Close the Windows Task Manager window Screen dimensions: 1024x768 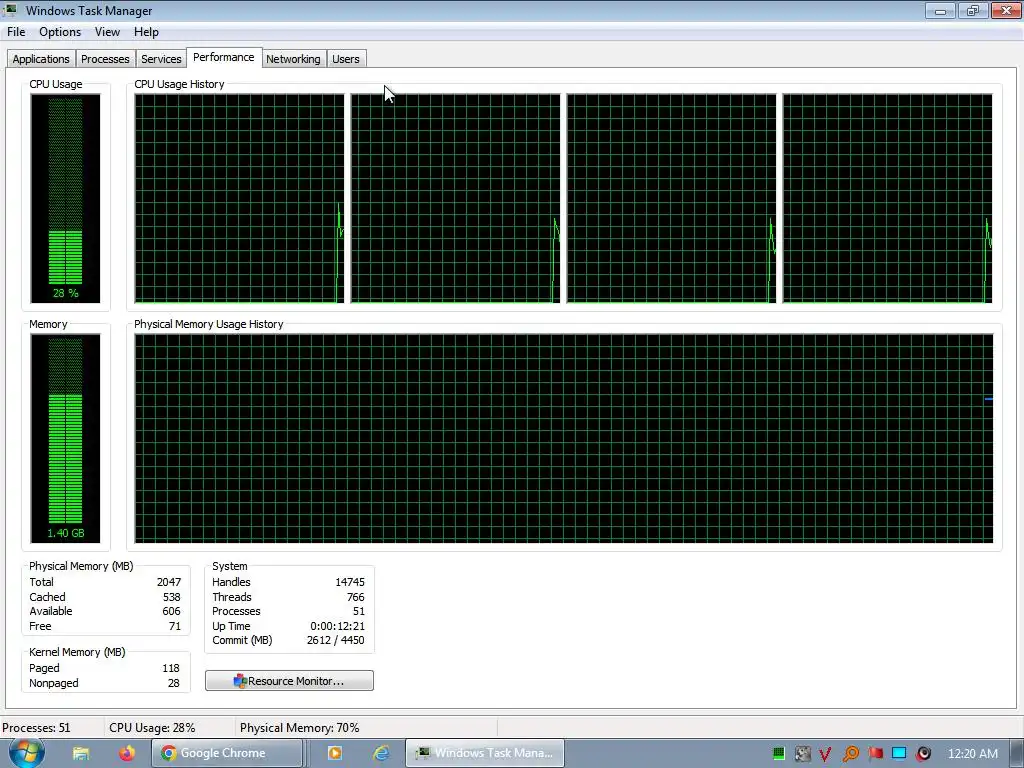[1006, 10]
